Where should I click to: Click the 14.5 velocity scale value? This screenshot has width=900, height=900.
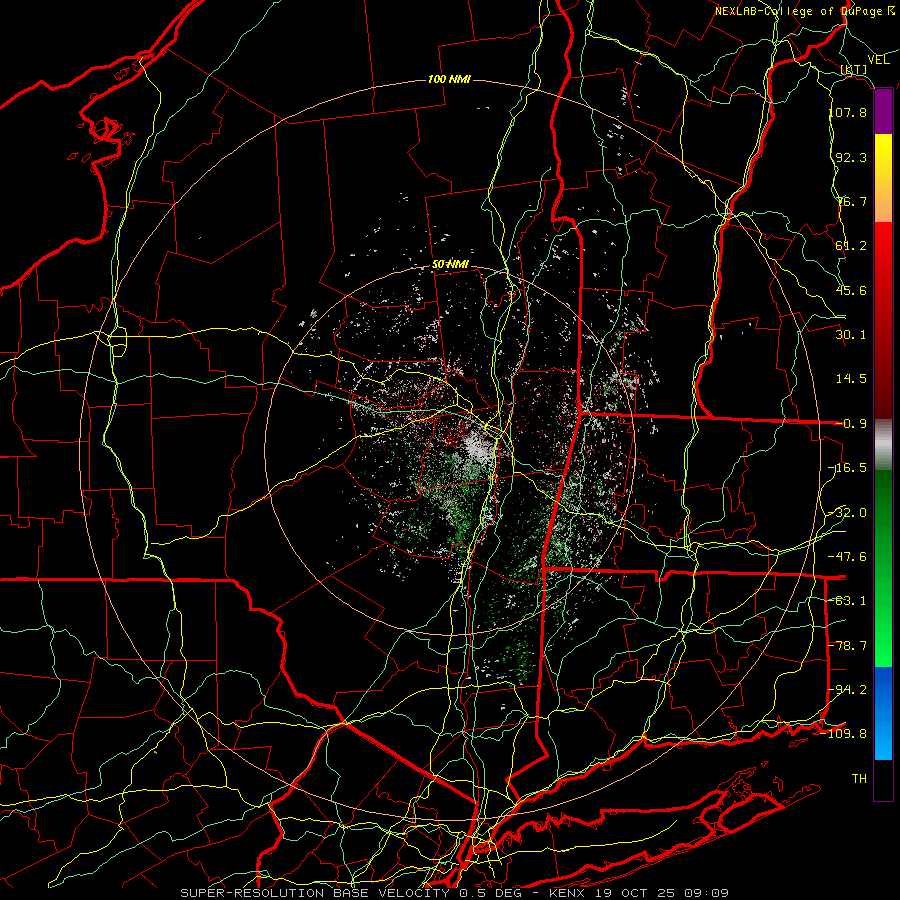(851, 379)
